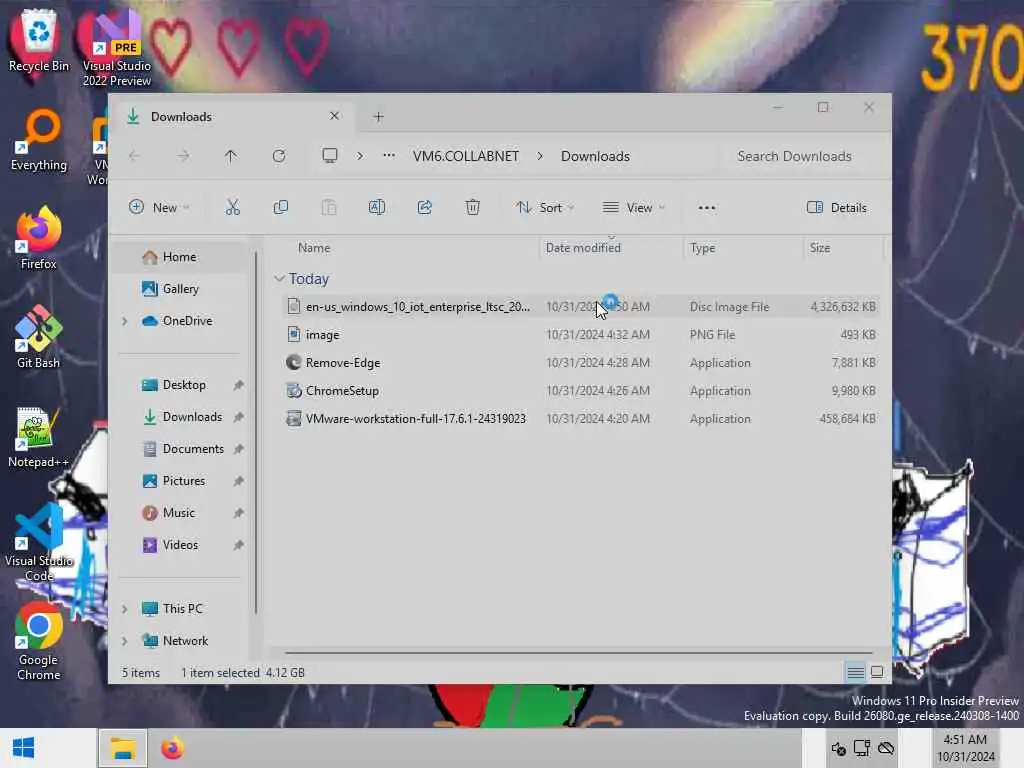This screenshot has width=1024, height=768.
Task: Open Music in quick access
Action: point(178,513)
